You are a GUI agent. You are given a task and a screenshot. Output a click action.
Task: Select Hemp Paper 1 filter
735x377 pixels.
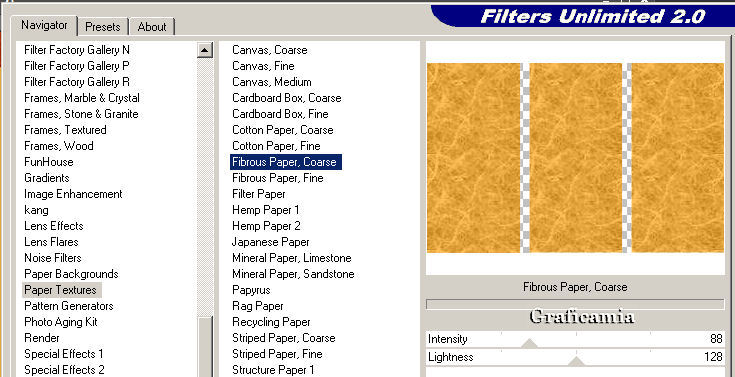265,209
